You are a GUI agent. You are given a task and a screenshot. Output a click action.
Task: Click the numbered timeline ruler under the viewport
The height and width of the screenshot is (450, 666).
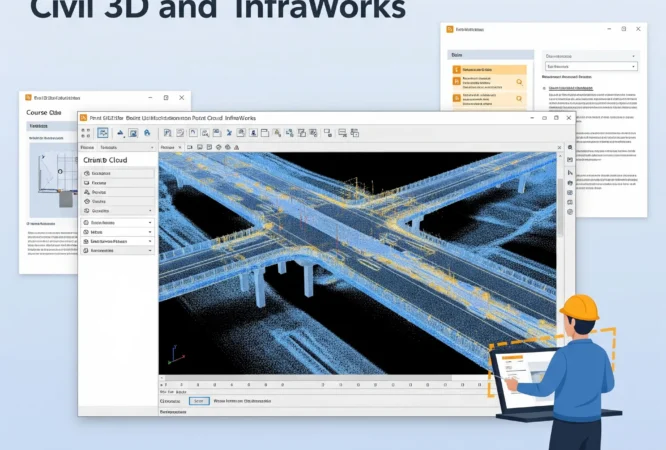[x=324, y=385]
